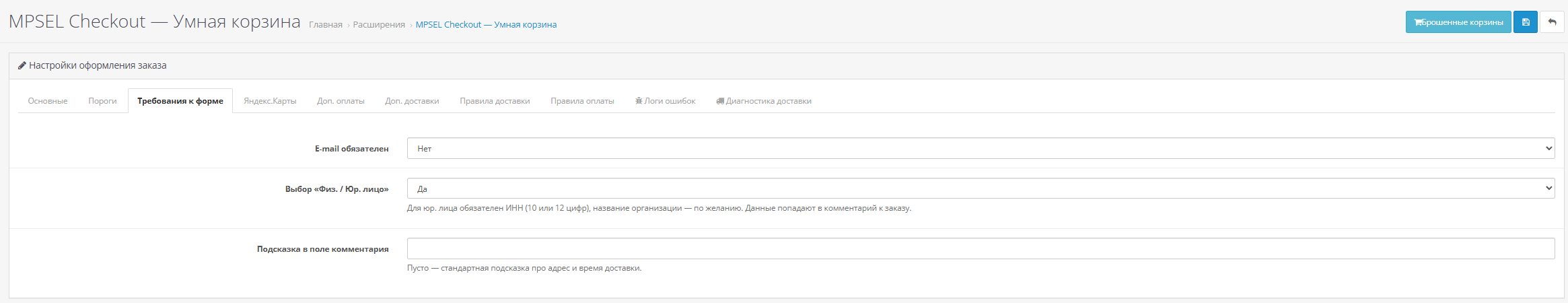Screen dimensions: 1568x303
Task: Click the save floppy disk icon button
Action: pos(1525,22)
